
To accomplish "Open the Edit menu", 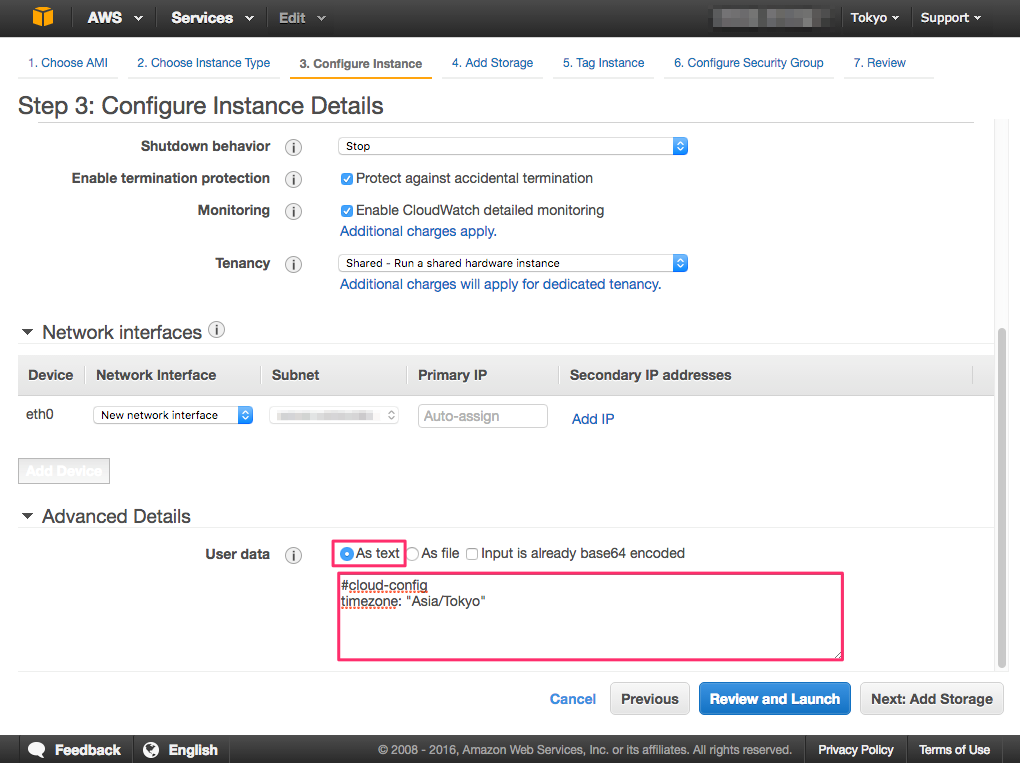I will (302, 18).
